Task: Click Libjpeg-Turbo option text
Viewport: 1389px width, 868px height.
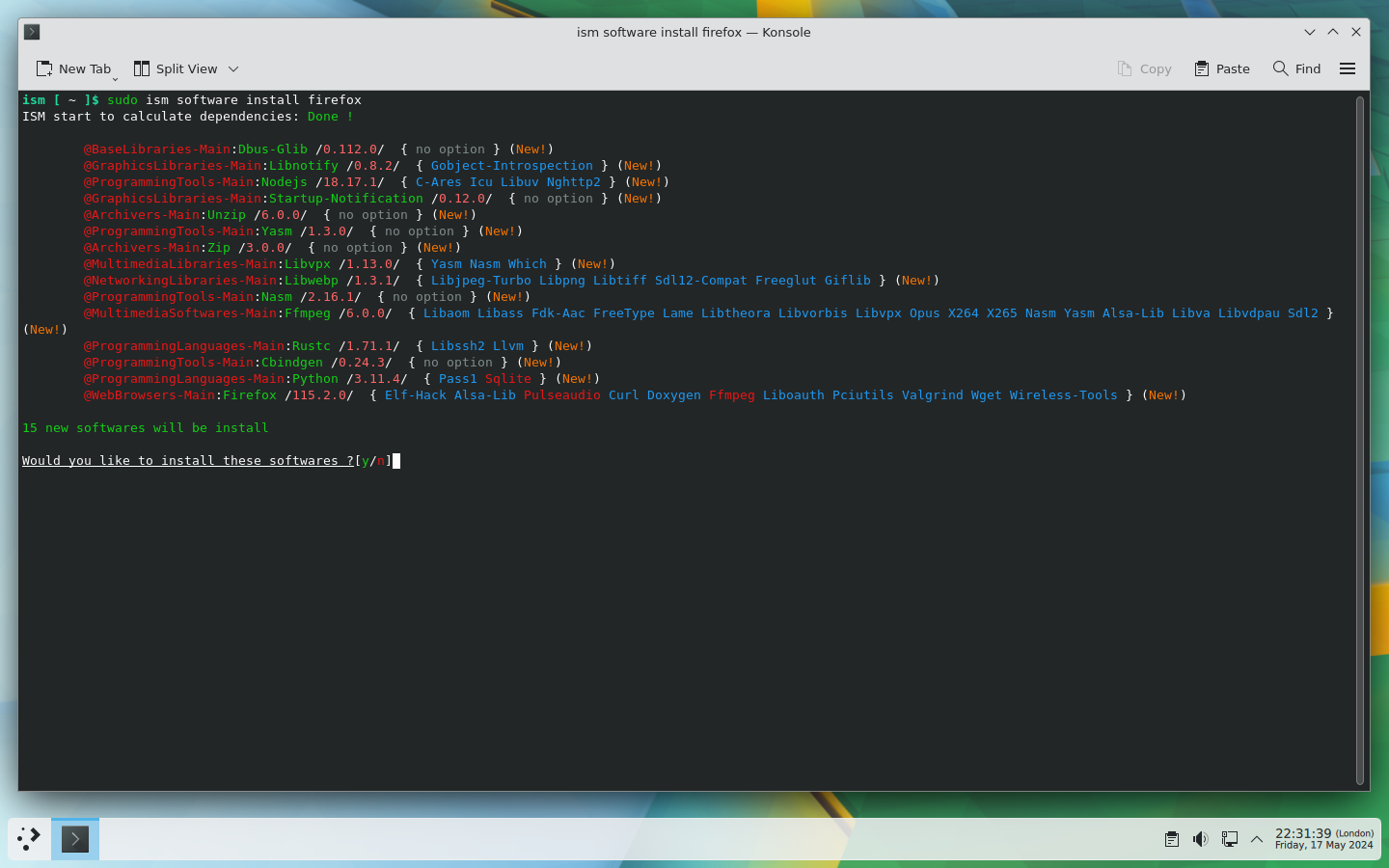Action: pyautogui.click(x=481, y=281)
